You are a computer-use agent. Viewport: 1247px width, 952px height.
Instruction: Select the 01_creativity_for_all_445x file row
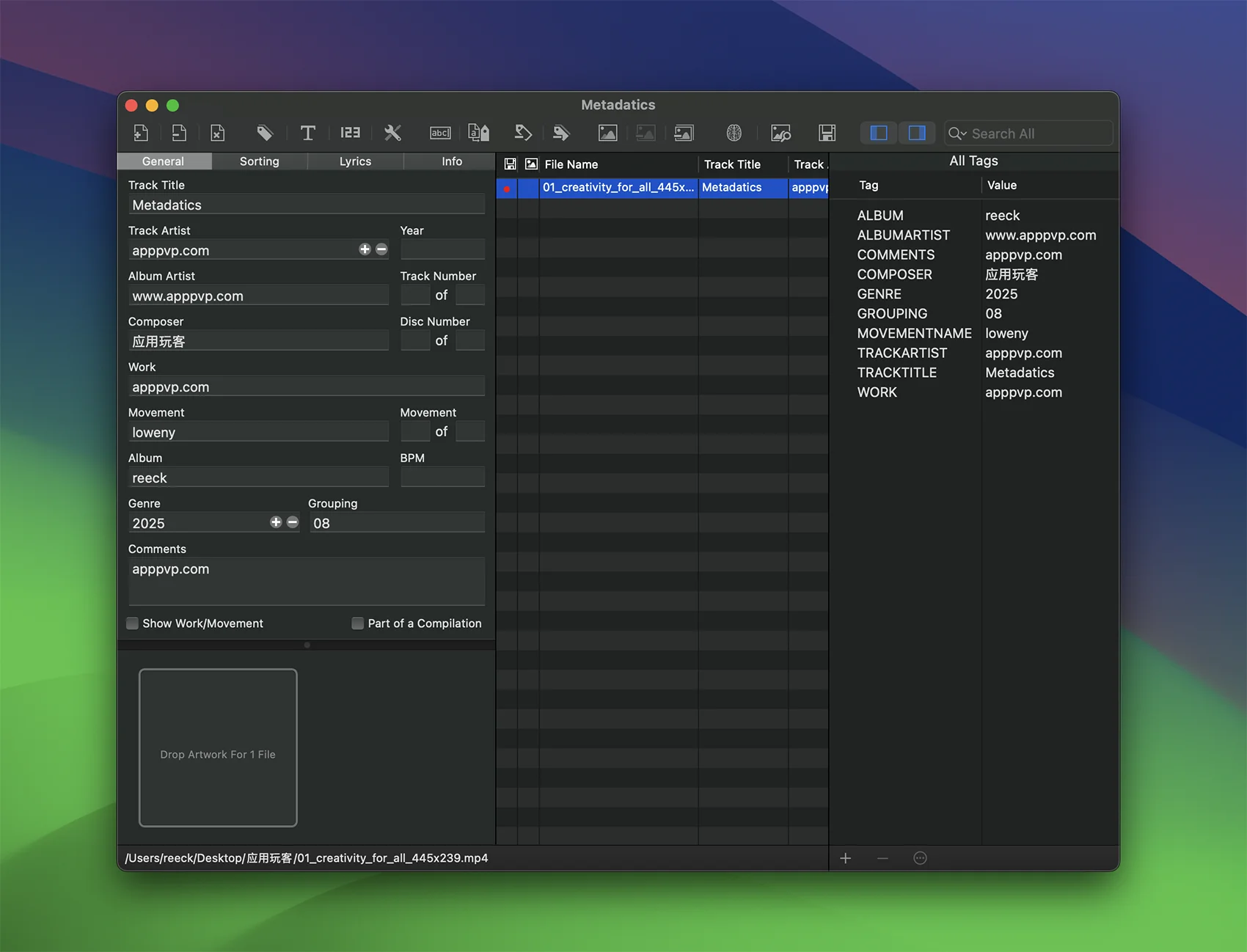pyautogui.click(x=662, y=188)
